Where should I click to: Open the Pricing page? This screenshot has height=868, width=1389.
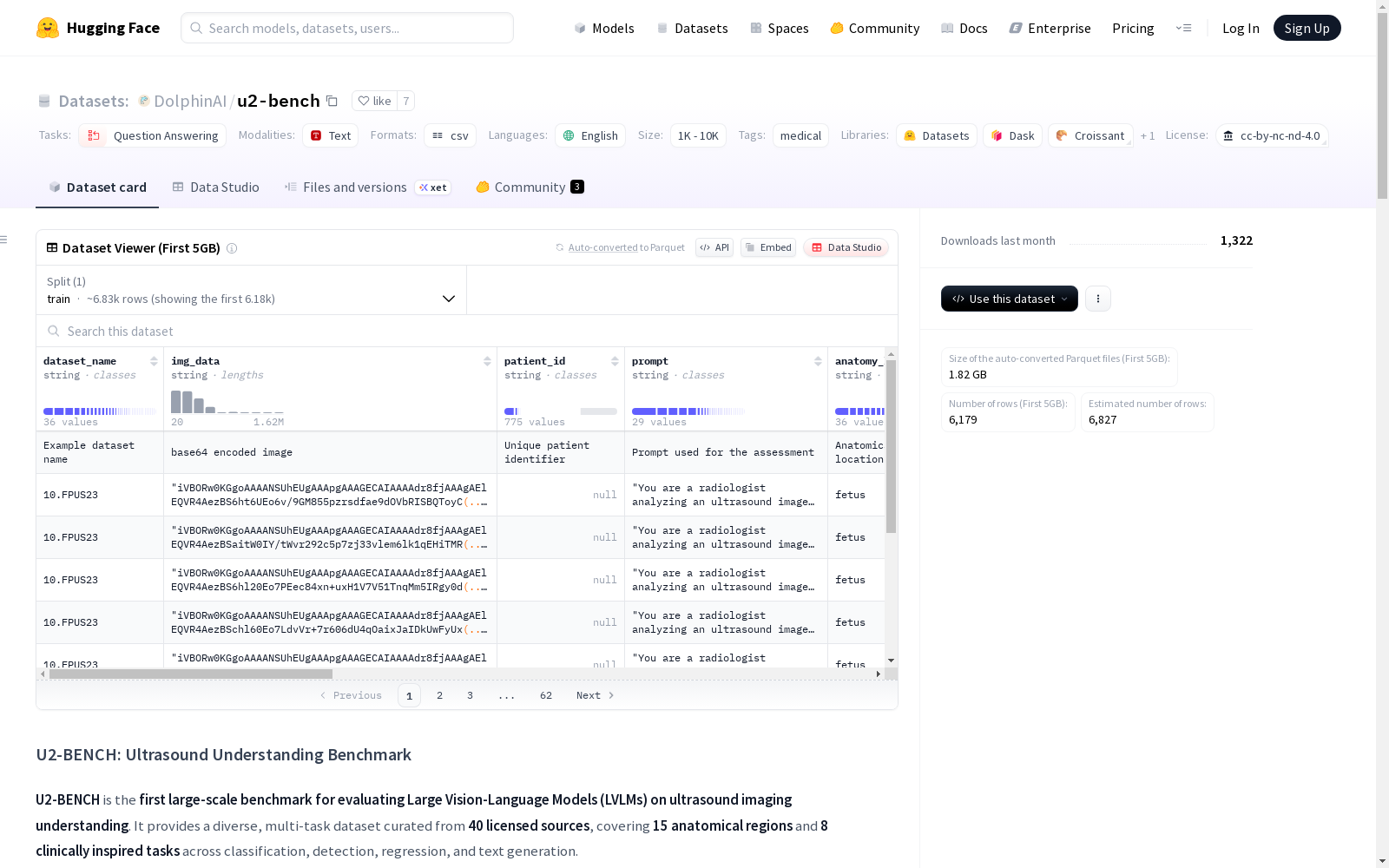pos(1133,28)
